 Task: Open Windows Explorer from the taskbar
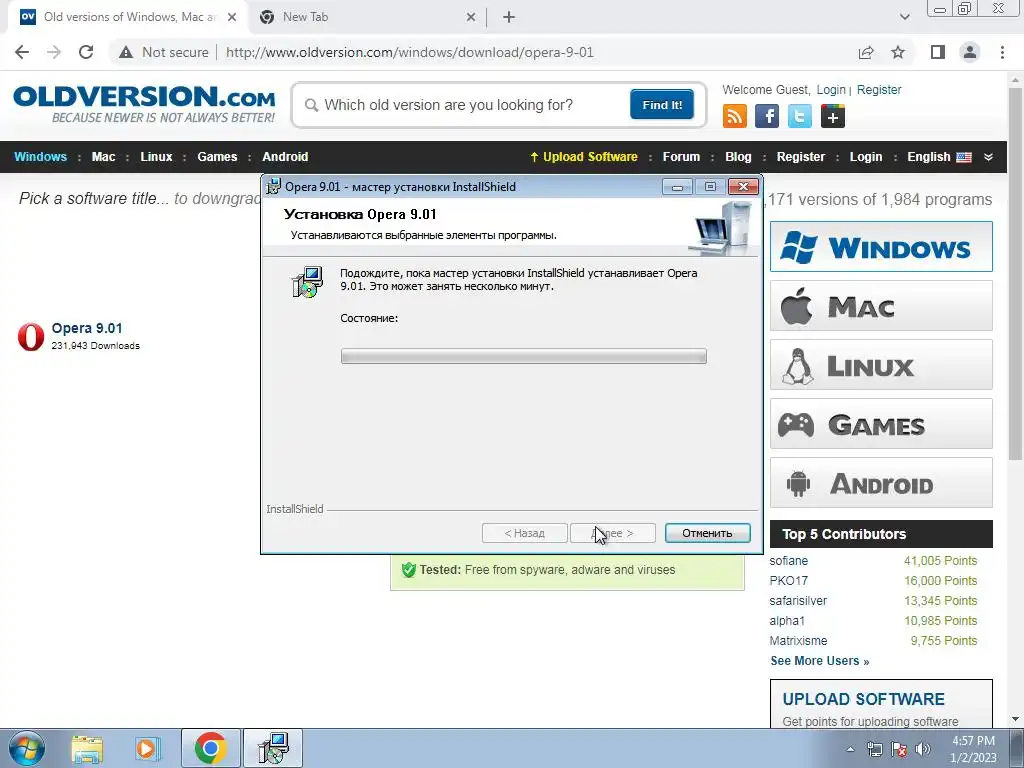click(x=87, y=749)
